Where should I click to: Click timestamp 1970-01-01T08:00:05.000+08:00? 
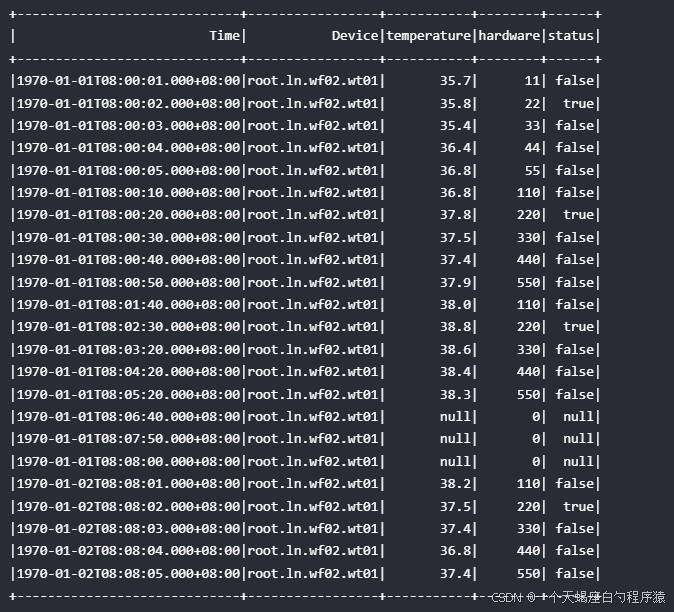tap(128, 170)
